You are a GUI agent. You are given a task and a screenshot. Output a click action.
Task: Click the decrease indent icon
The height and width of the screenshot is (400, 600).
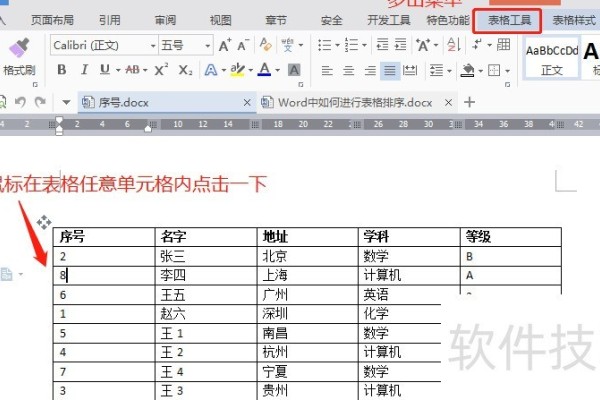point(382,45)
